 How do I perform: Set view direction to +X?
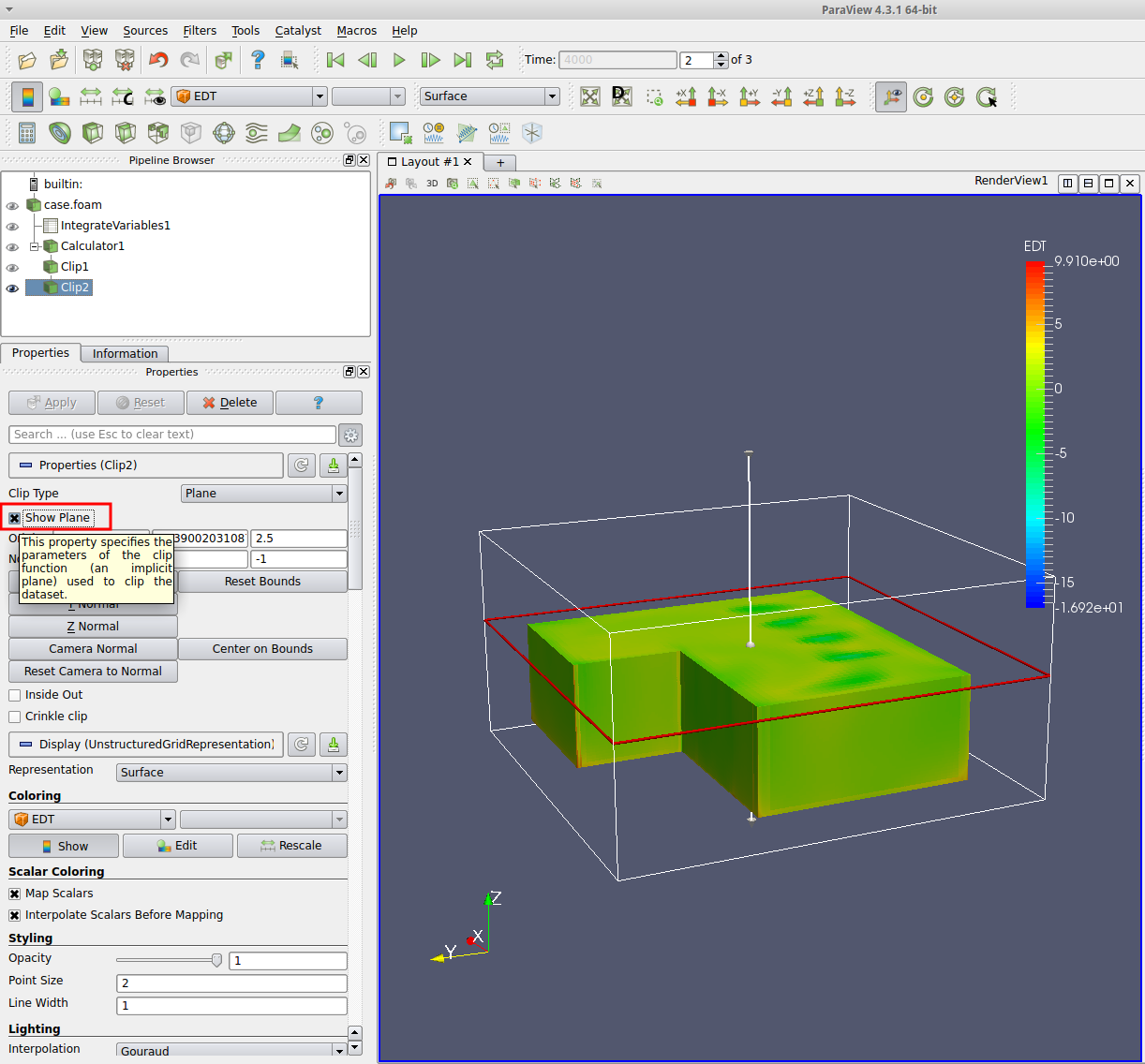point(686,96)
